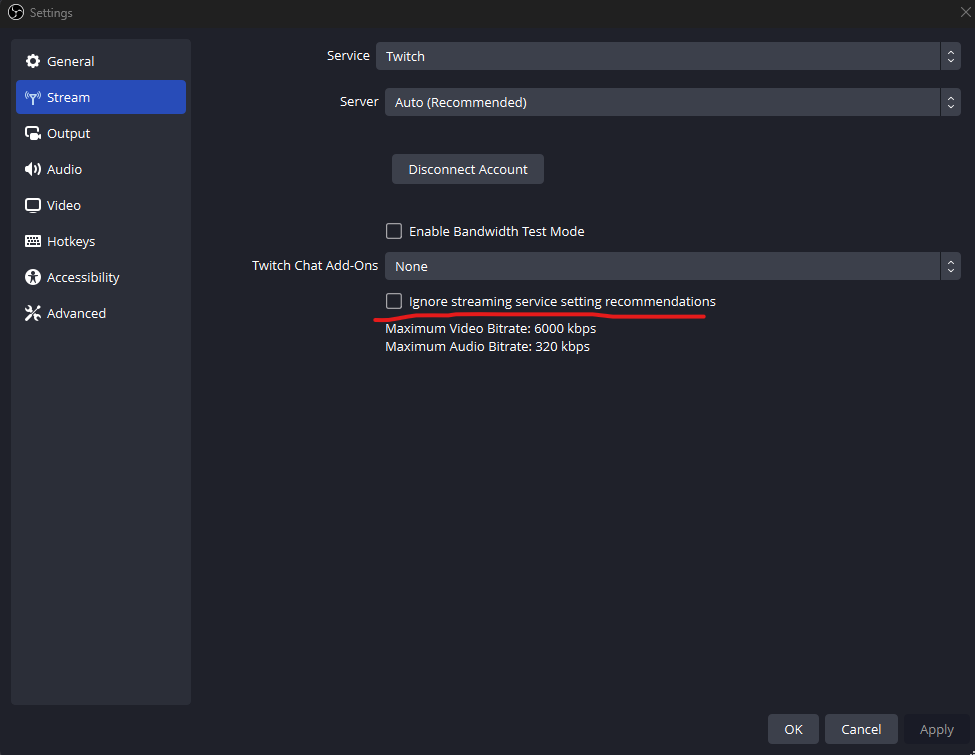Screen dimensions: 975x755
Task: Open the Service dropdown showing Twitch
Action: click(x=668, y=56)
